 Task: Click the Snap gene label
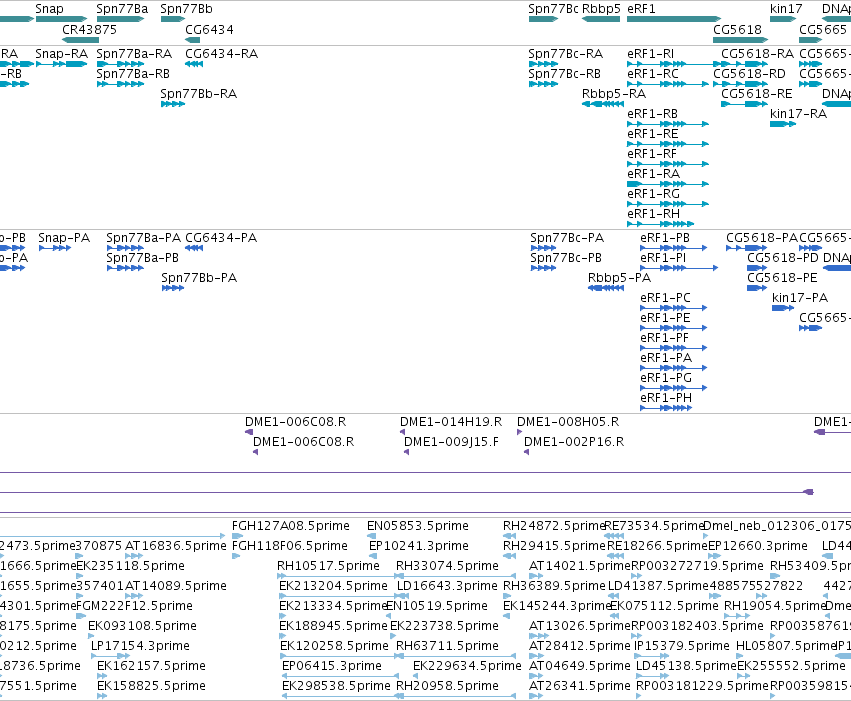49,9
